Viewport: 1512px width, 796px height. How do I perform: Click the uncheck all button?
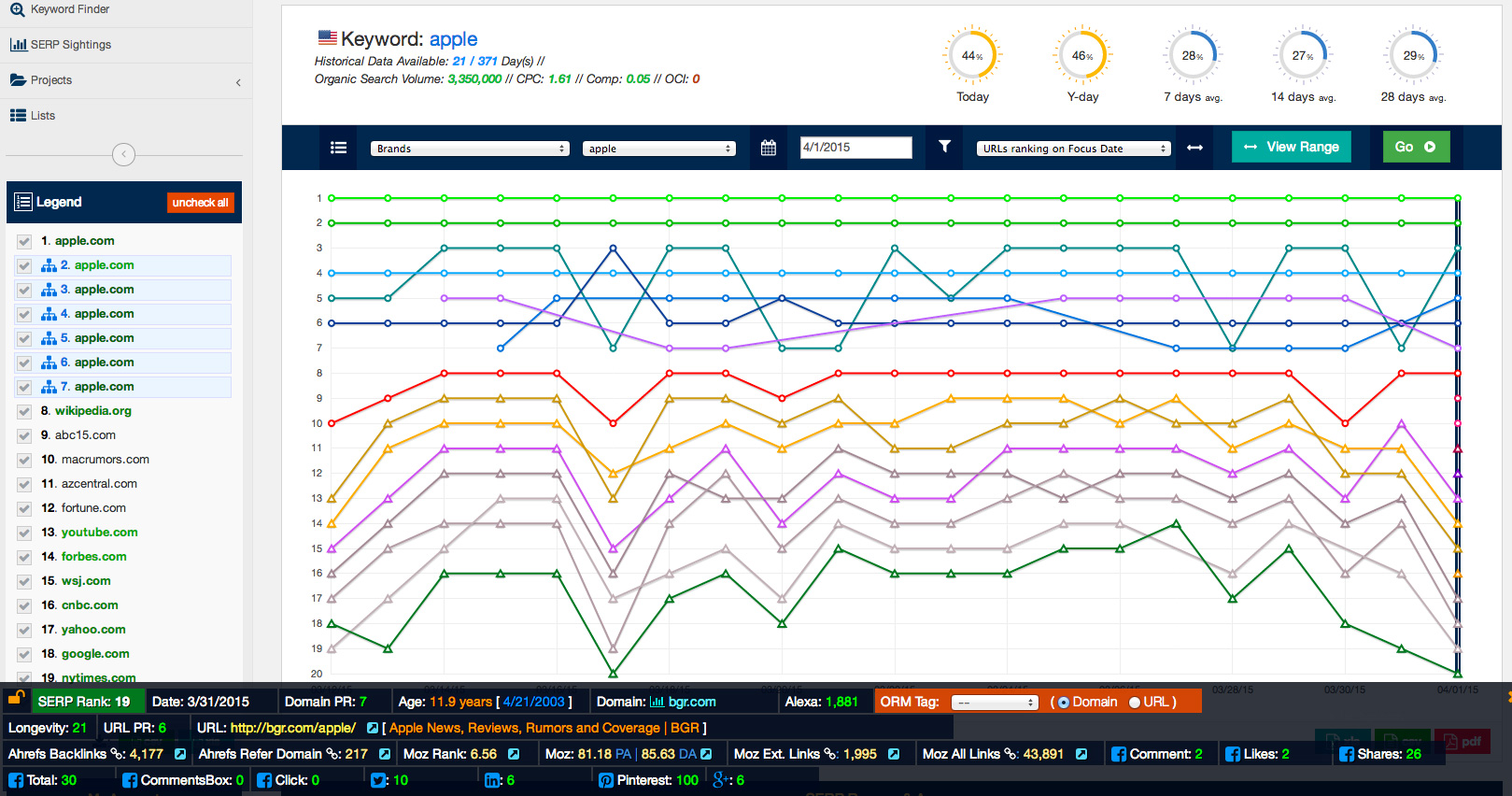pyautogui.click(x=200, y=203)
